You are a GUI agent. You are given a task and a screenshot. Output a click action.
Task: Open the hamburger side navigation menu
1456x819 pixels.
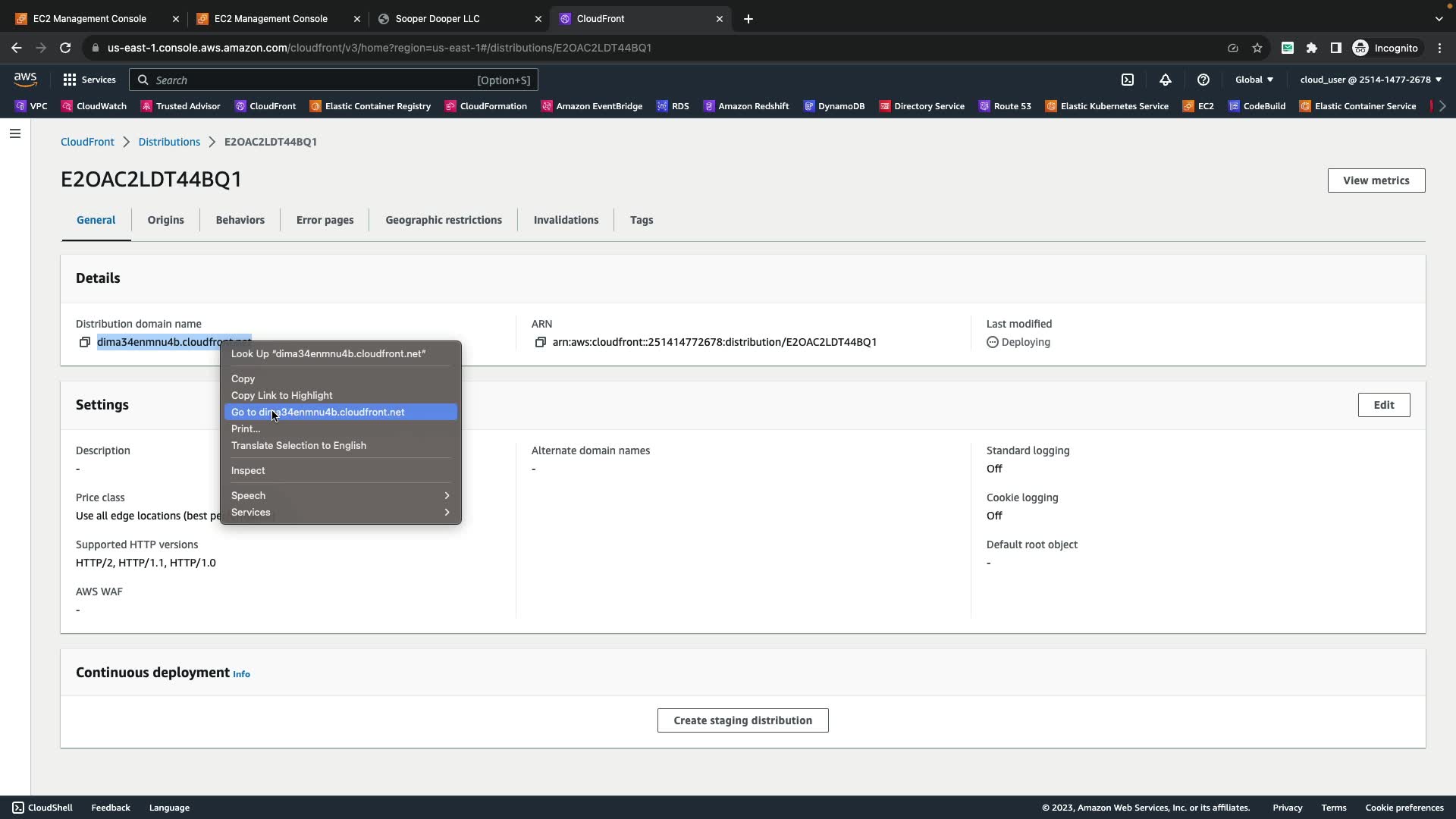point(15,133)
